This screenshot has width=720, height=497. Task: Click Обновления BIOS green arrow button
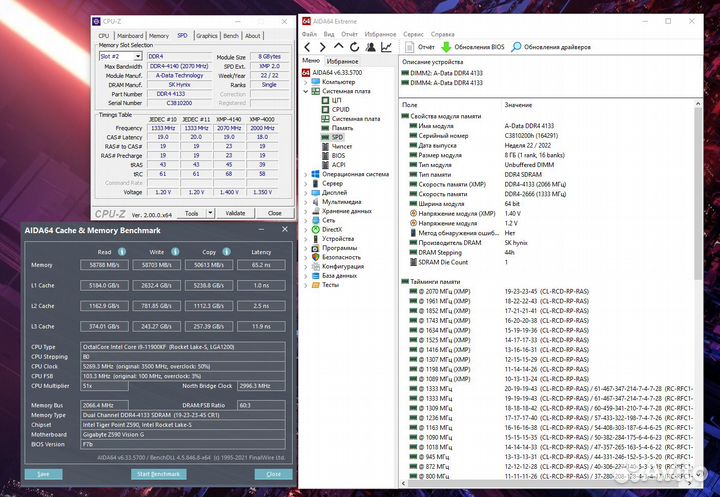point(473,47)
